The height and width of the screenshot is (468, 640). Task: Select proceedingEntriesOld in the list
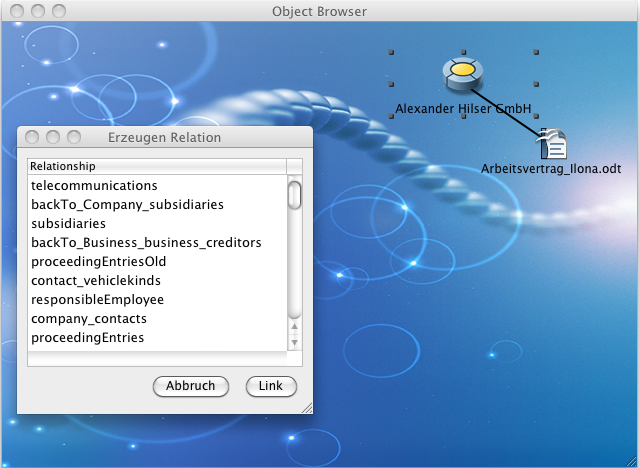tap(98, 262)
